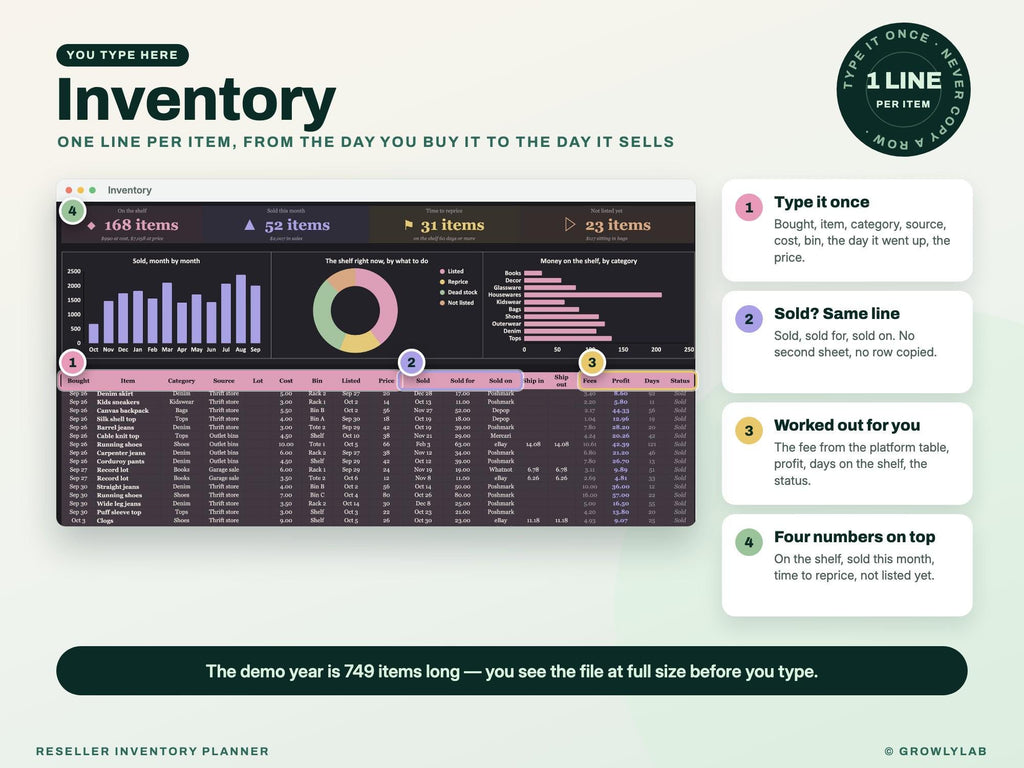This screenshot has height=768, width=1024.
Task: Click 'Money on the shelf, by category' title
Action: (588, 261)
